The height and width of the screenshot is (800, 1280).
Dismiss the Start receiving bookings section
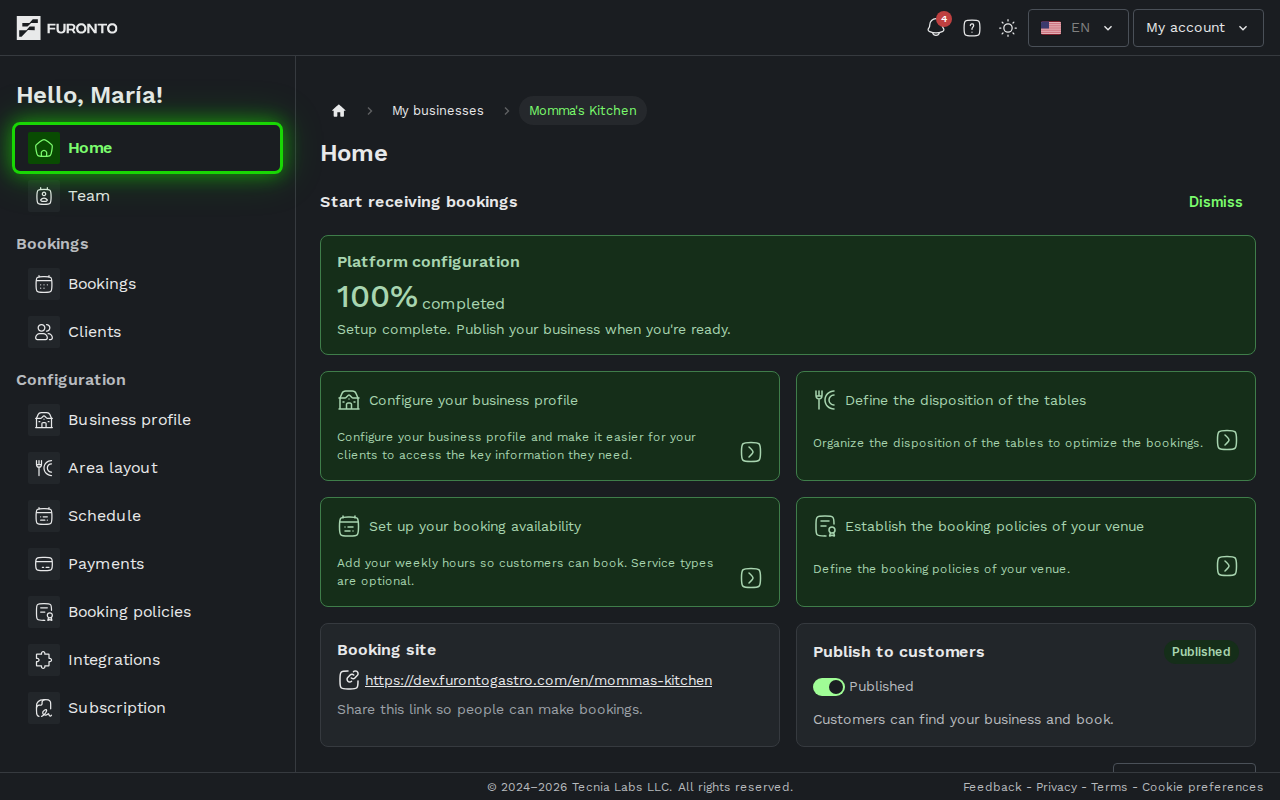[1215, 202]
